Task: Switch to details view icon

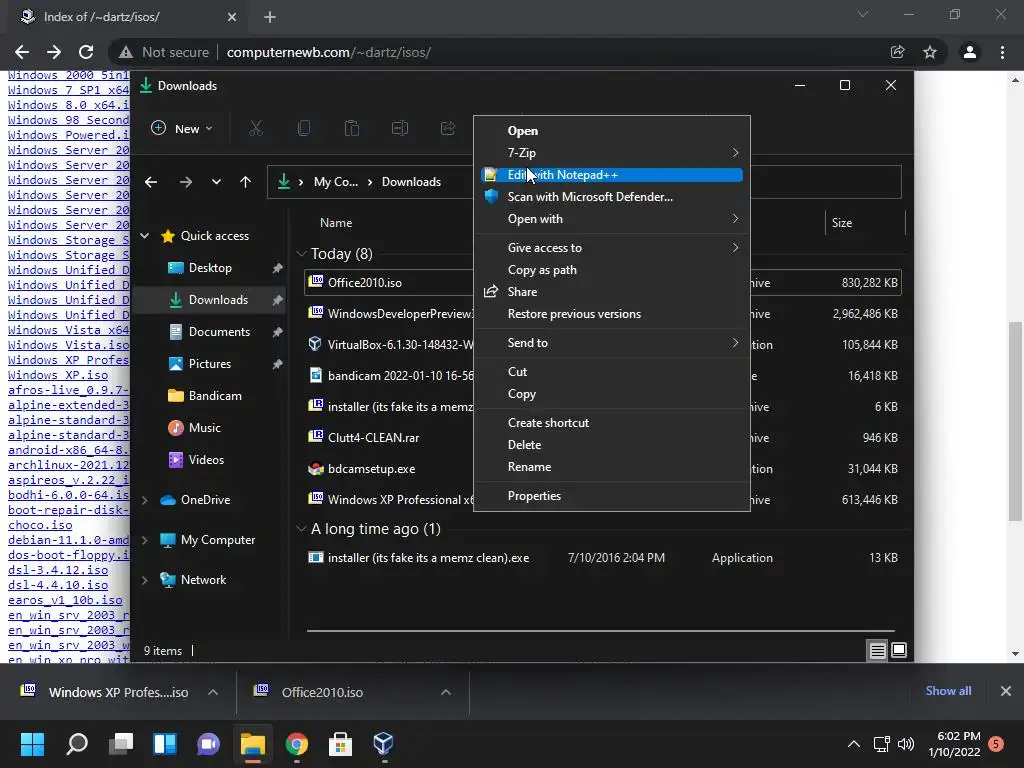Action: tap(877, 650)
